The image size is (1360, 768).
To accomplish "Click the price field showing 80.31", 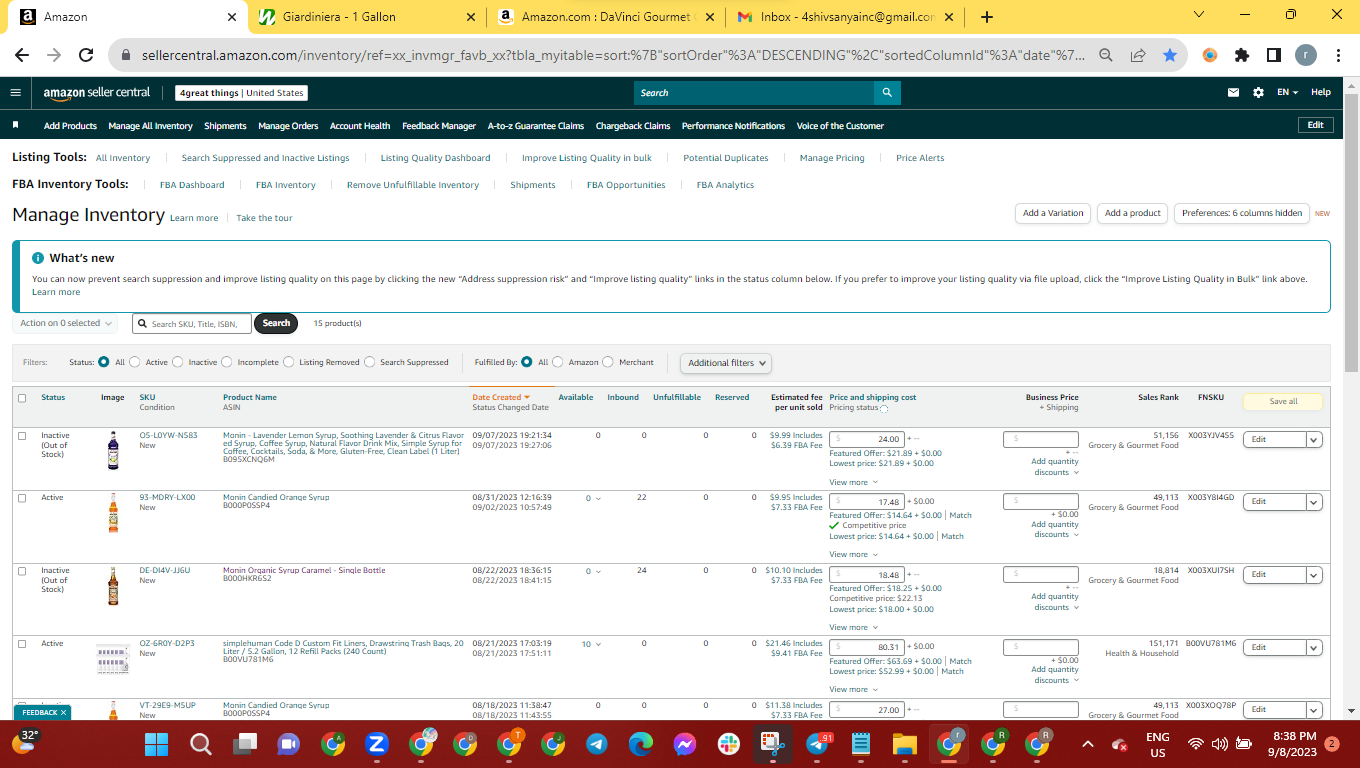I will point(867,647).
